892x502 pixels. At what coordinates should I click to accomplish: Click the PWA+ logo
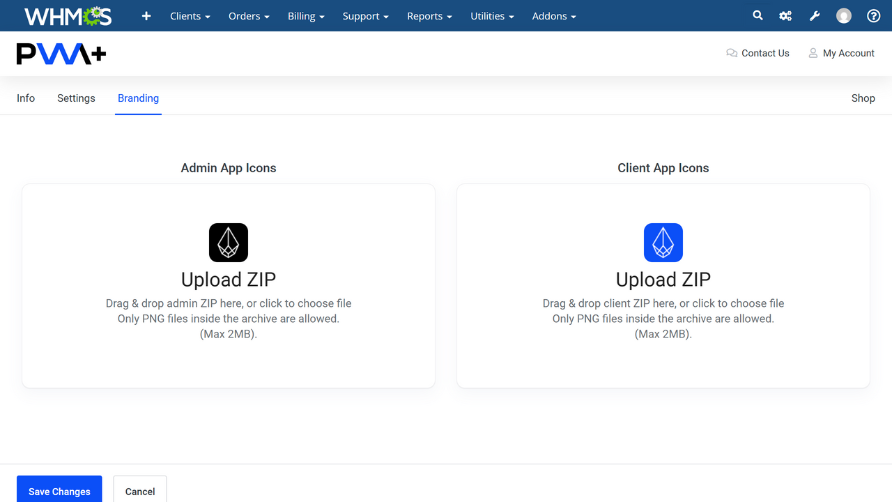coord(61,54)
